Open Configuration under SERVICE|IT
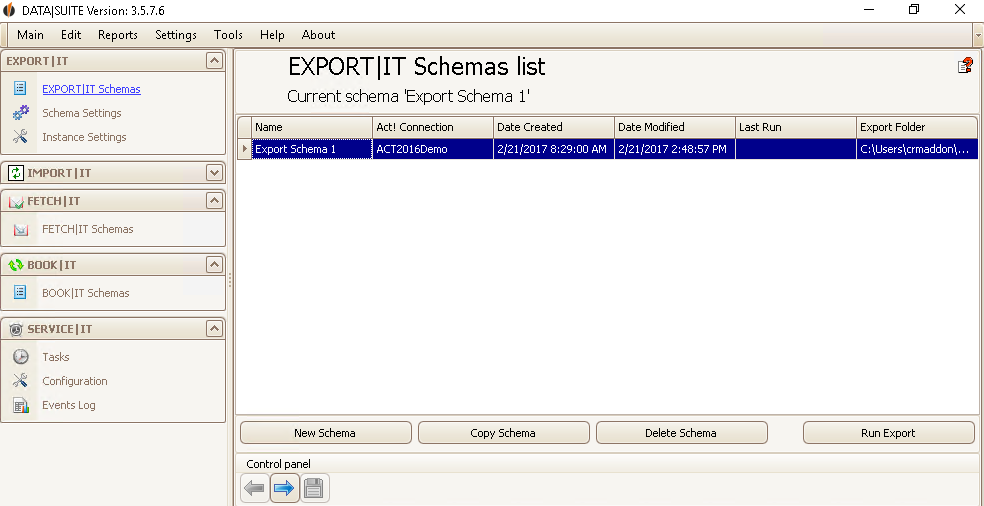The width and height of the screenshot is (984, 506). tap(75, 381)
